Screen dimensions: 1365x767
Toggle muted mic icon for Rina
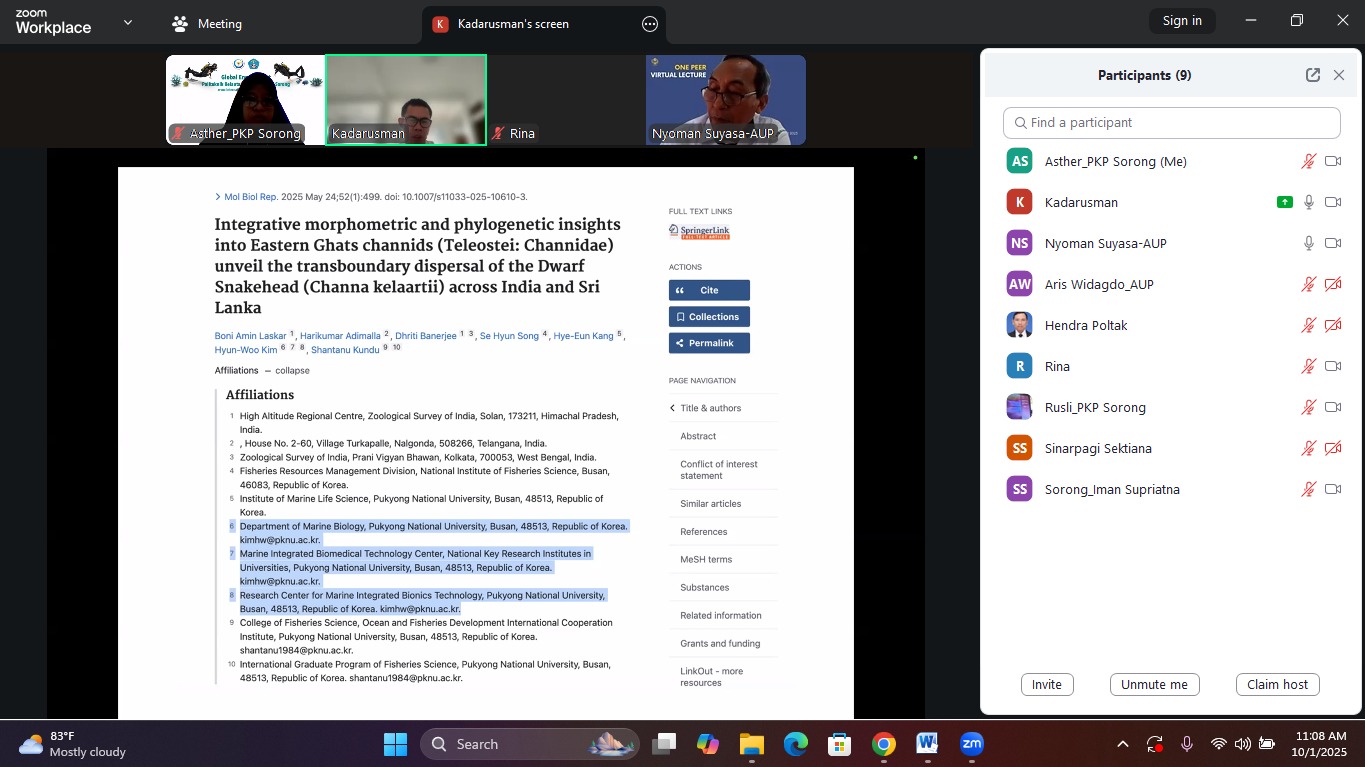1308,366
